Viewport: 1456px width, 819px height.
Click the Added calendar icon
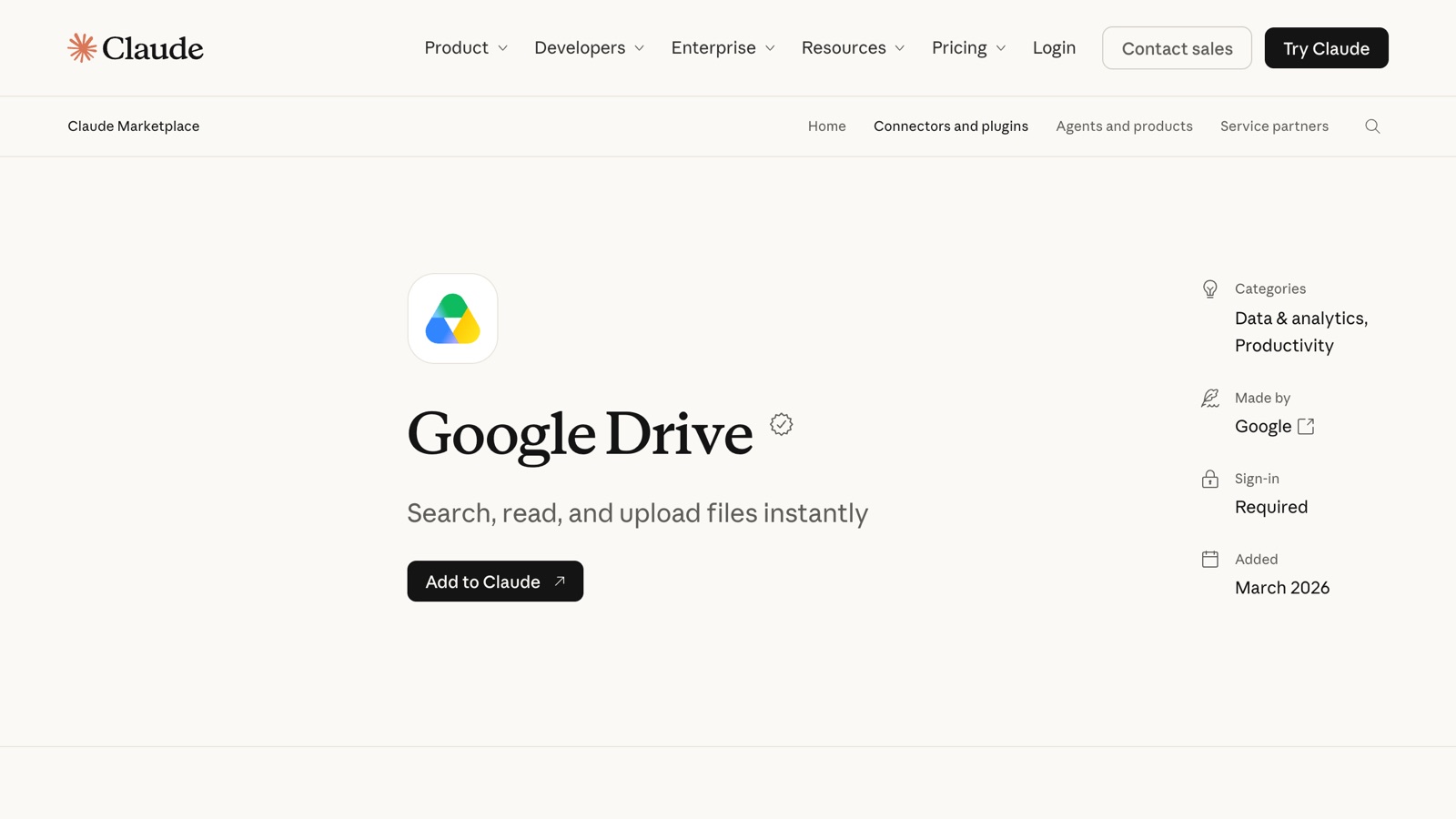pos(1209,559)
